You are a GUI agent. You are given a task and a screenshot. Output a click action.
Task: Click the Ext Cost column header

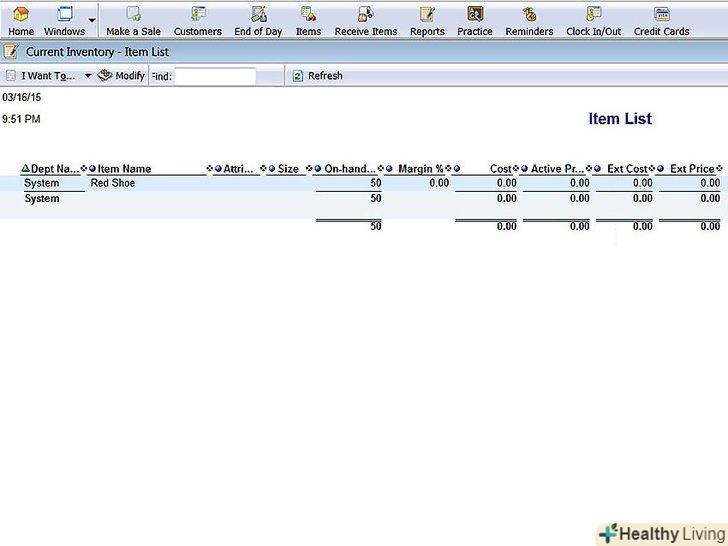[627, 169]
